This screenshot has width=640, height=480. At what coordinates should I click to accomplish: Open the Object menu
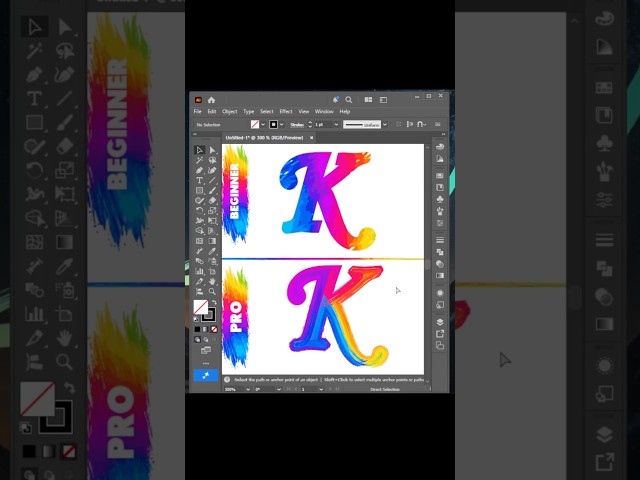click(x=229, y=111)
